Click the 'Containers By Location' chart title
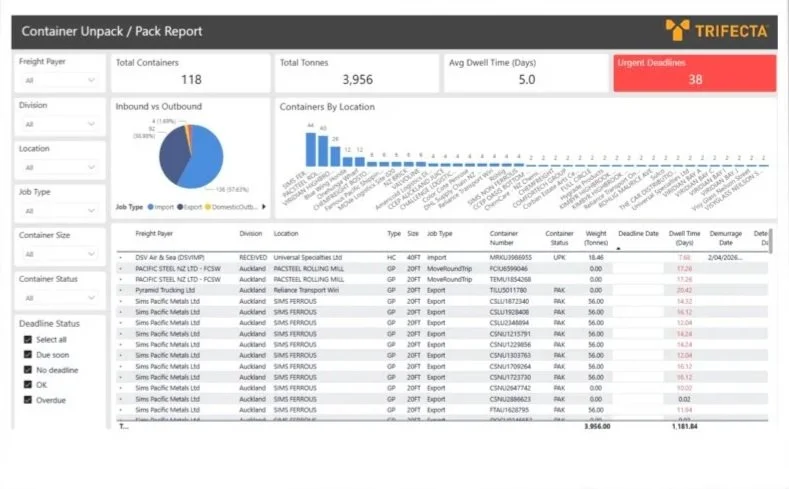Viewport: 789px width, 489px height. (327, 107)
